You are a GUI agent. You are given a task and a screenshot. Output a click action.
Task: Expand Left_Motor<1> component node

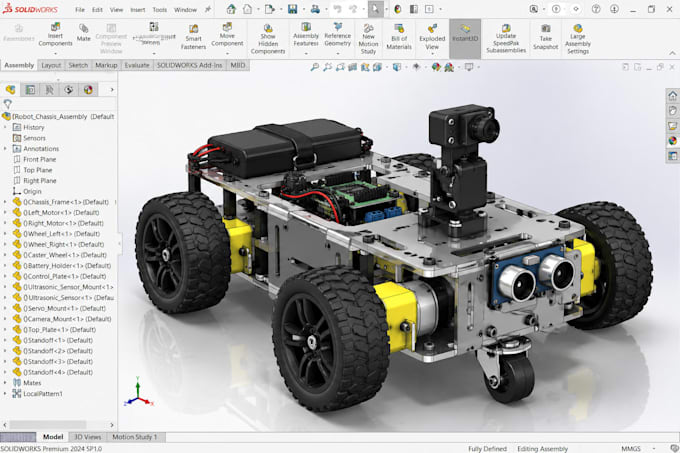tap(5, 212)
